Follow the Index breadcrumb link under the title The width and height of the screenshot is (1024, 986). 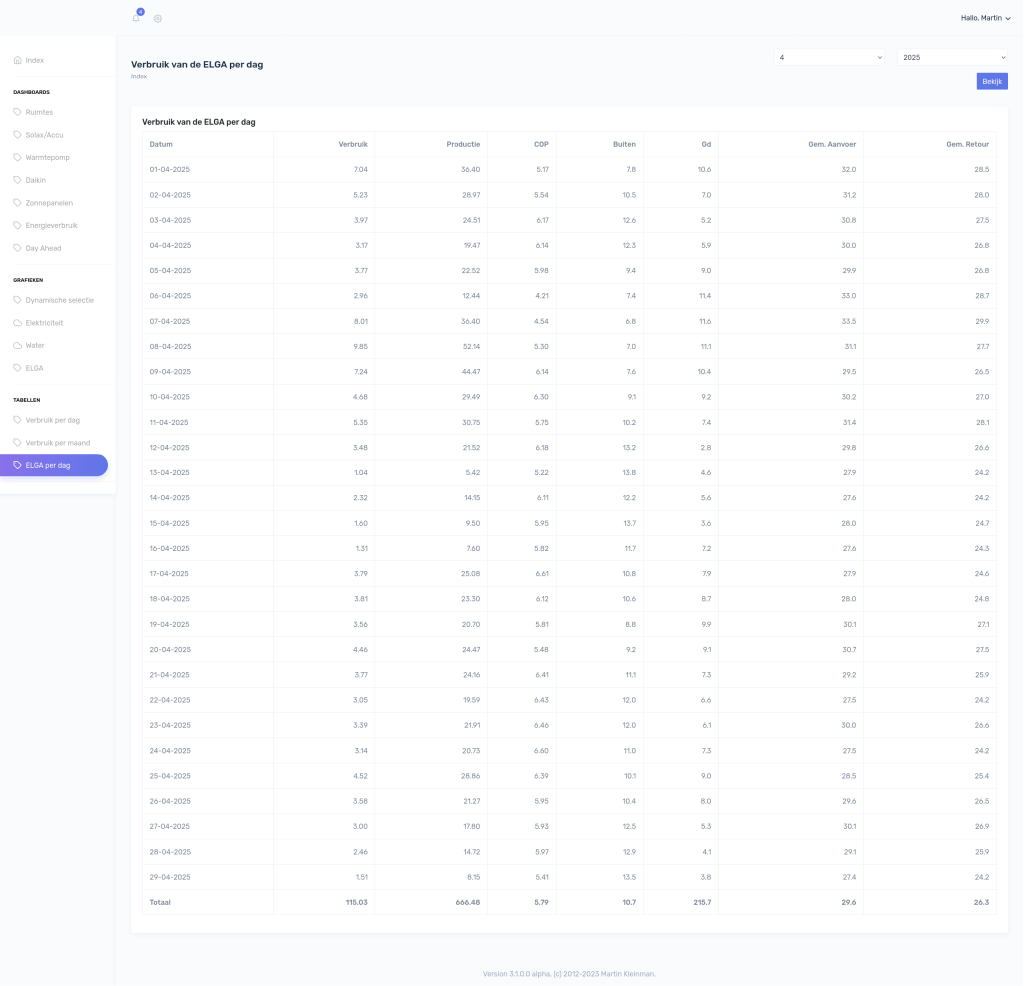pyautogui.click(x=139, y=76)
